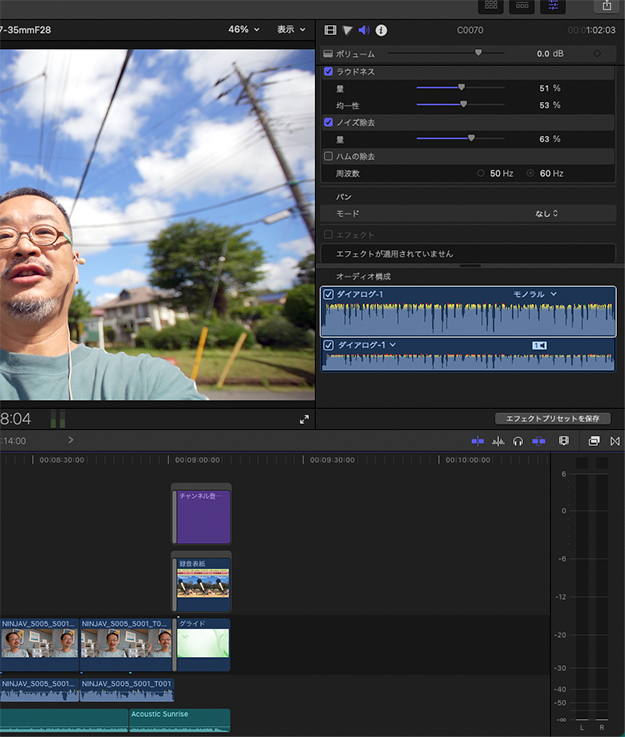This screenshot has height=737, width=625.
Task: Uncheck the first ダイアログ-1 audio component
Action: tap(328, 295)
